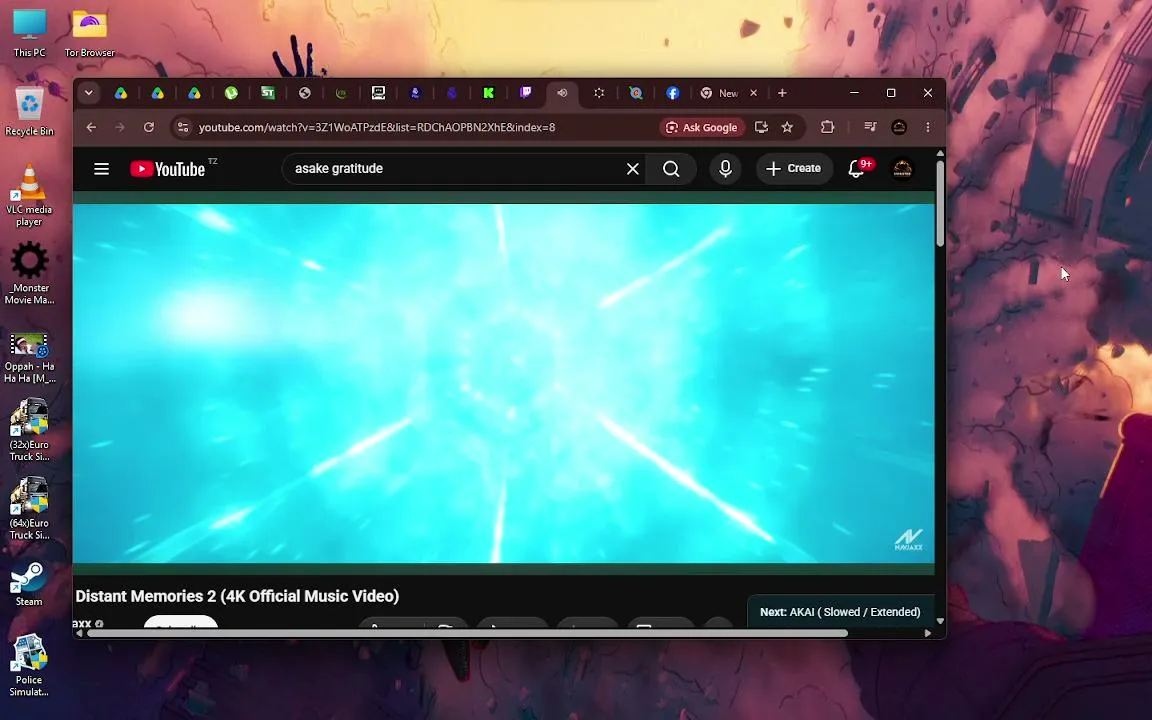Image resolution: width=1152 pixels, height=720 pixels.
Task: Click the video player to pause playback
Action: 504,384
